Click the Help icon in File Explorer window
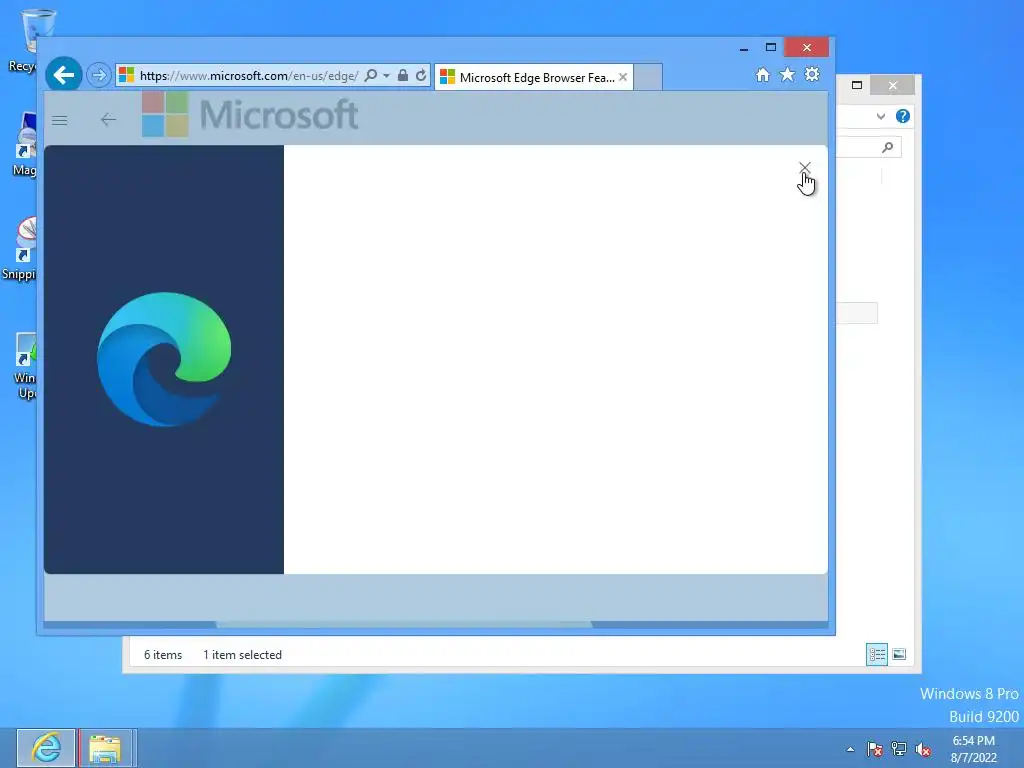The image size is (1024, 768). coord(903,116)
